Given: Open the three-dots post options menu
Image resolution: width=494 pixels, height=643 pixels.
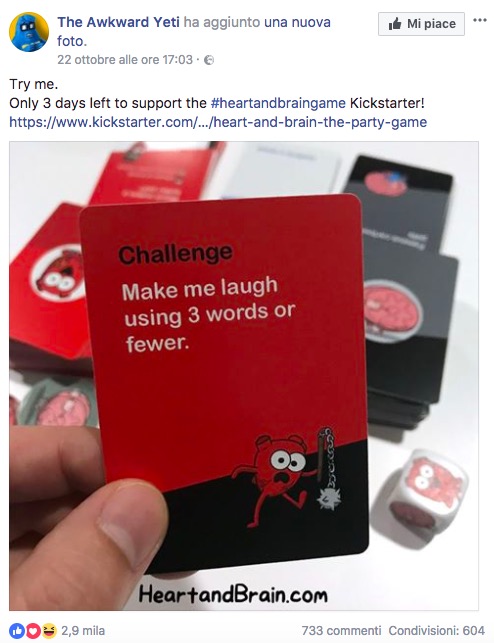Looking at the screenshot, I should pos(480,20).
